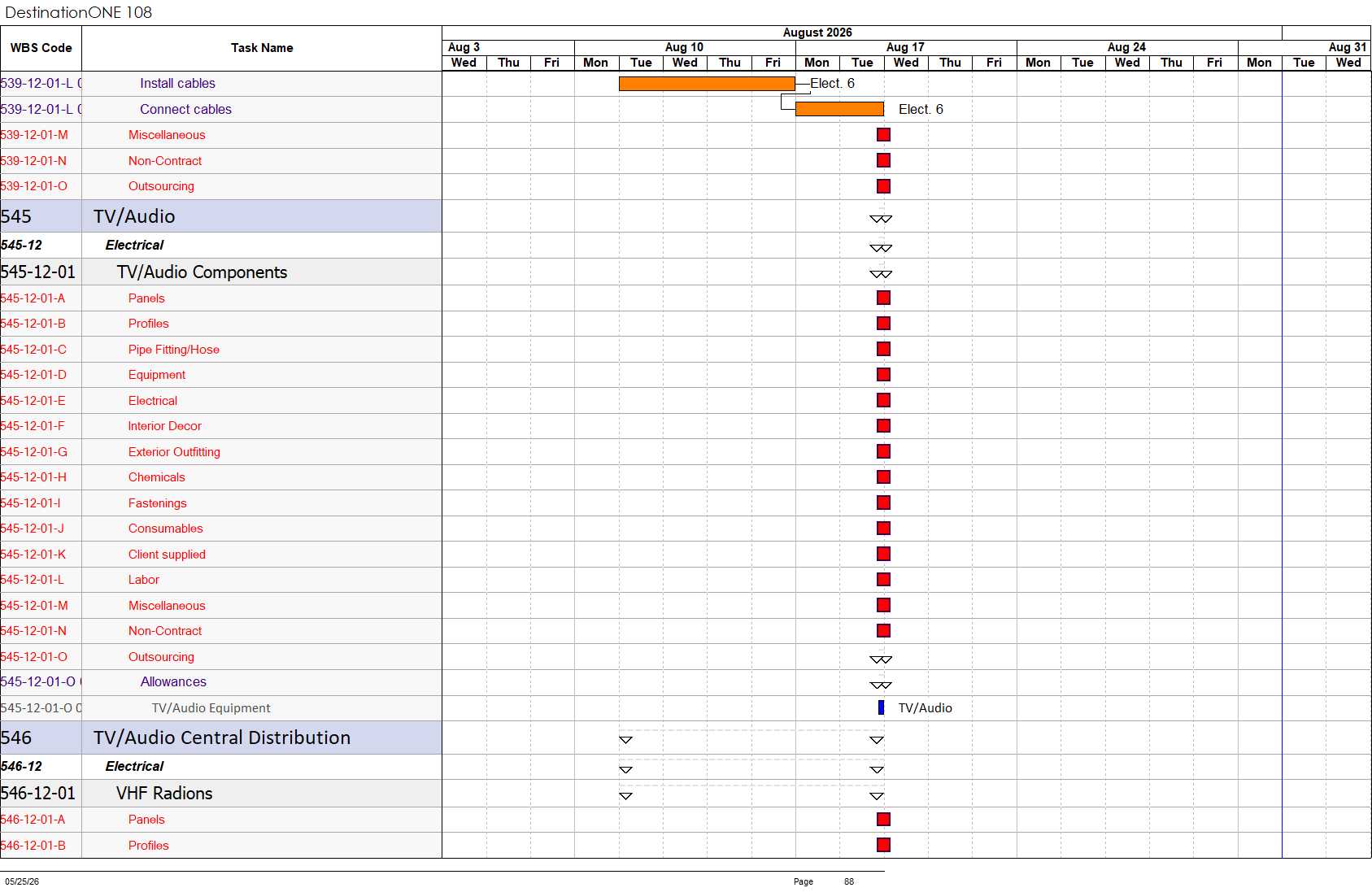Click the summary marker for TV/Audio Components
The height and width of the screenshot is (892, 1372).
pyautogui.click(x=881, y=274)
